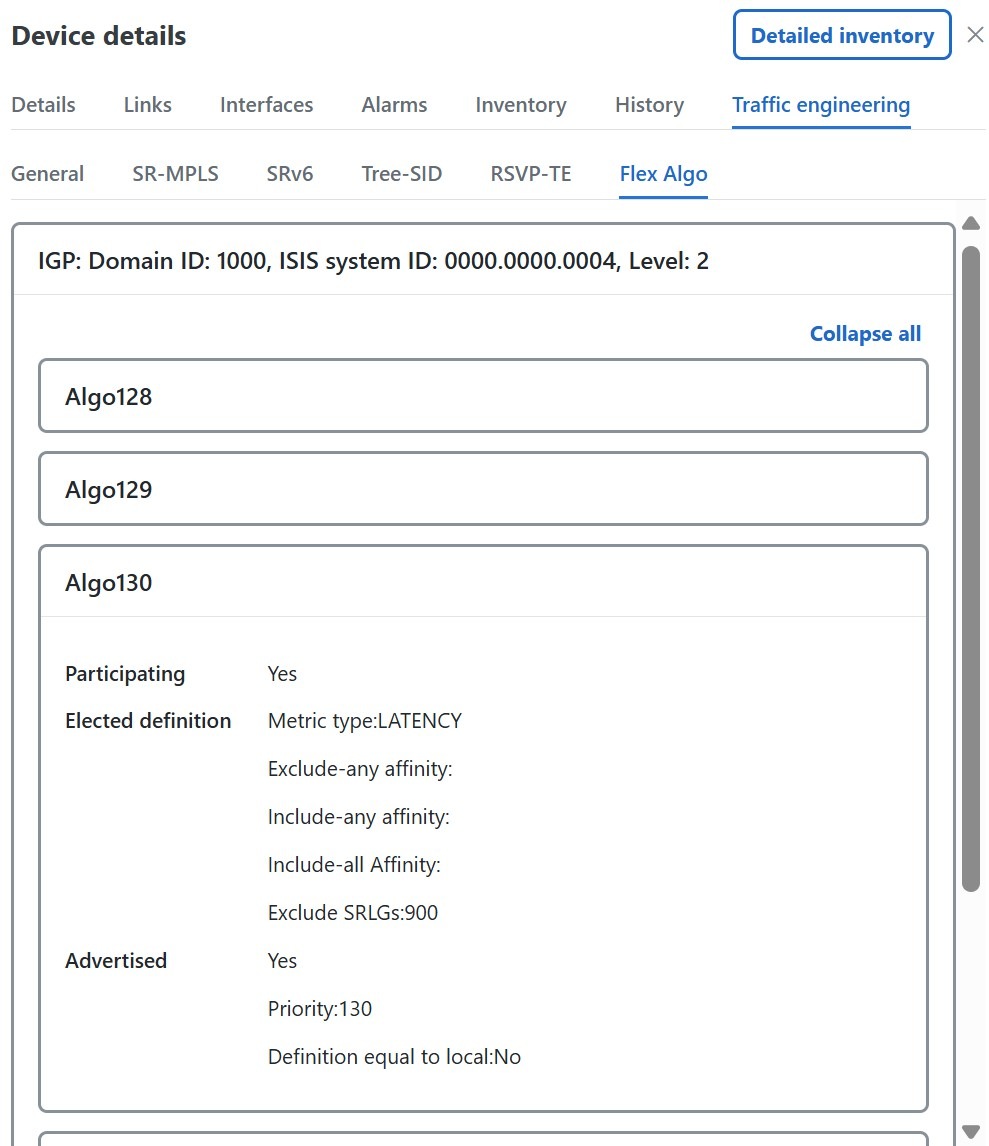Open the General sub-tab

47,173
